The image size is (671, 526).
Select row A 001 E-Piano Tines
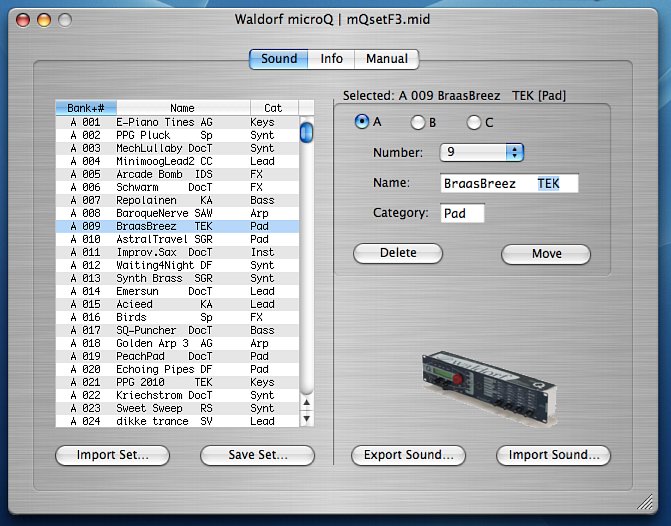(177, 122)
